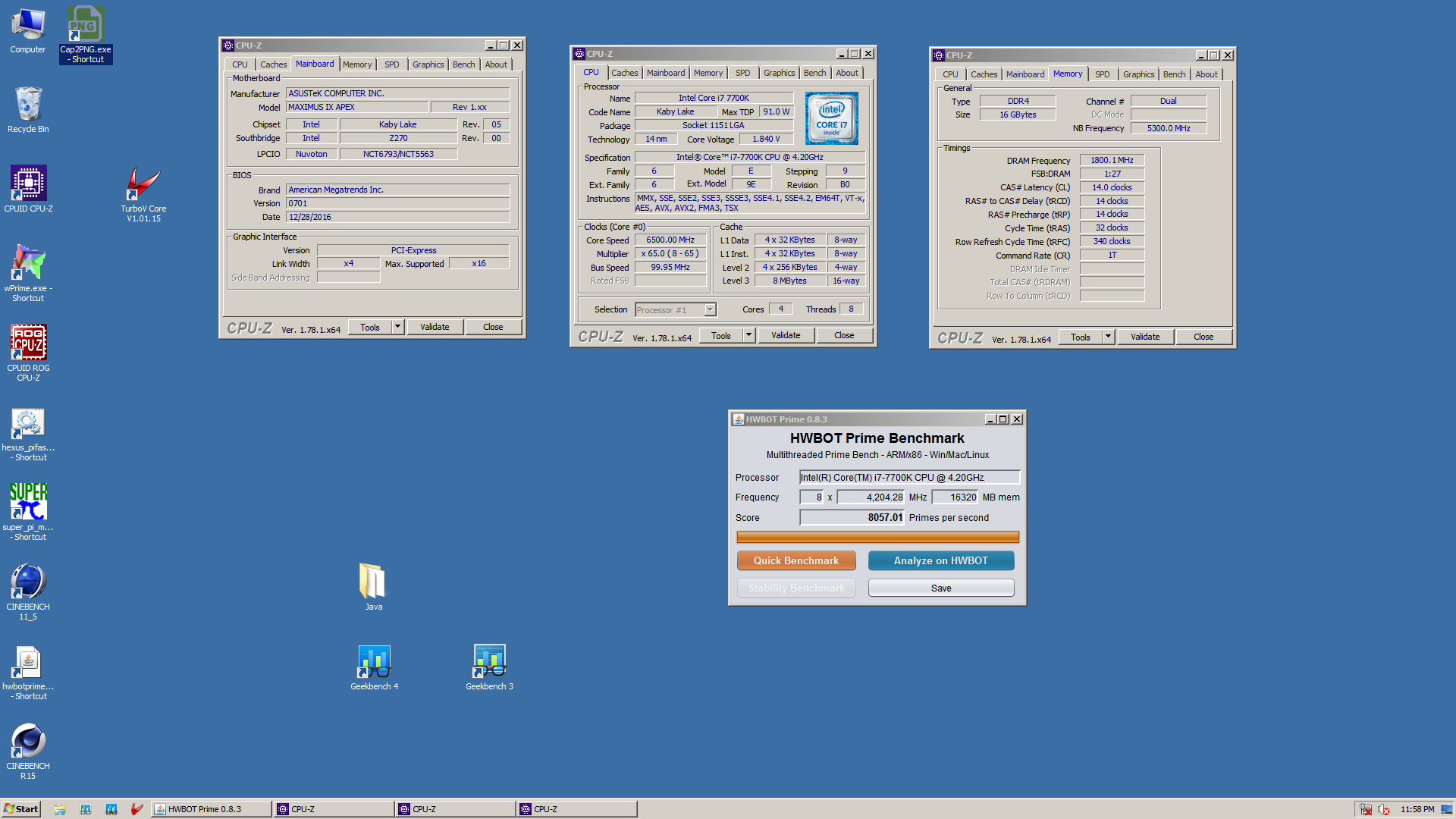
Task: Open Tools dropdown arrow in CPU tab CPU-Z window
Action: [x=748, y=335]
